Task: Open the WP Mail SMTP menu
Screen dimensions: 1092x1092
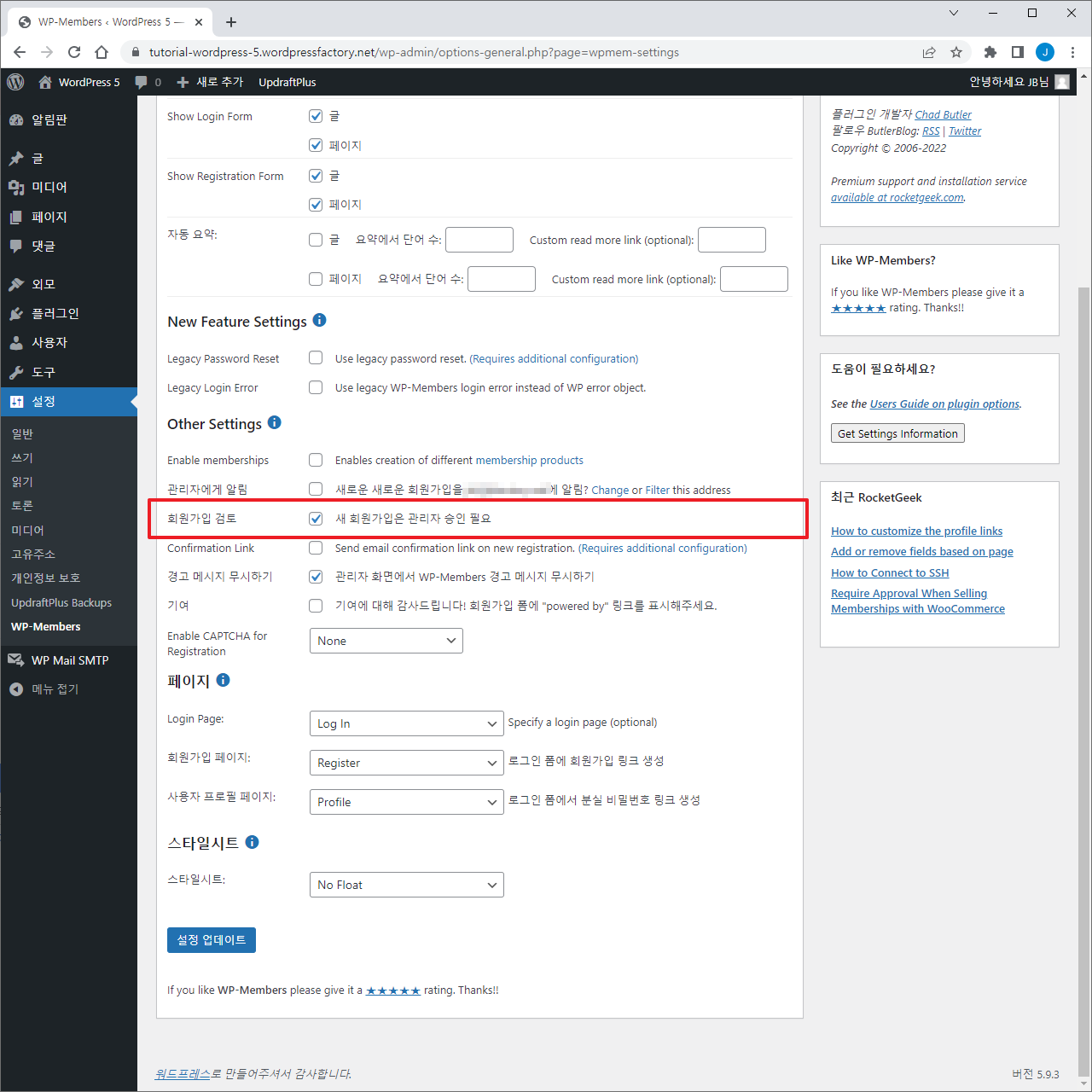Action: tap(68, 660)
